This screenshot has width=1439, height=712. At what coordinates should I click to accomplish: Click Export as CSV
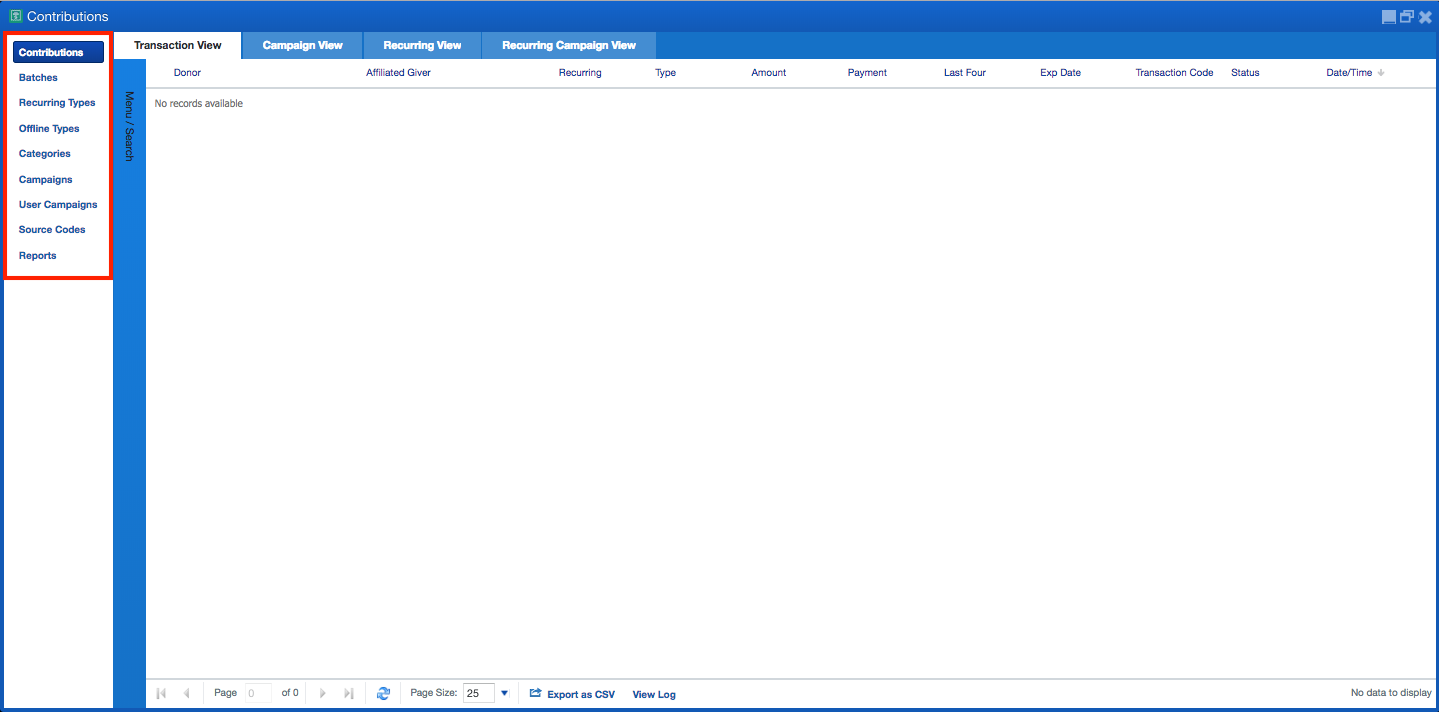point(572,694)
